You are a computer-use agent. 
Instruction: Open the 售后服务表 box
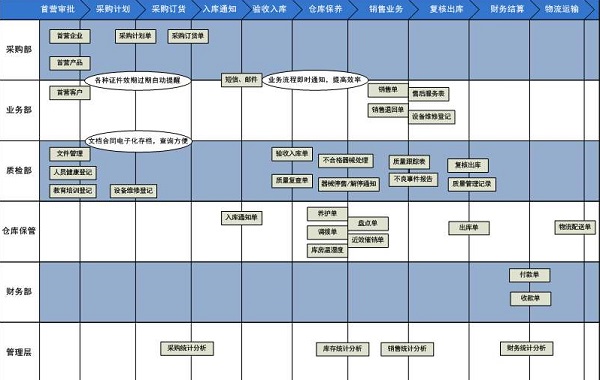click(x=429, y=94)
